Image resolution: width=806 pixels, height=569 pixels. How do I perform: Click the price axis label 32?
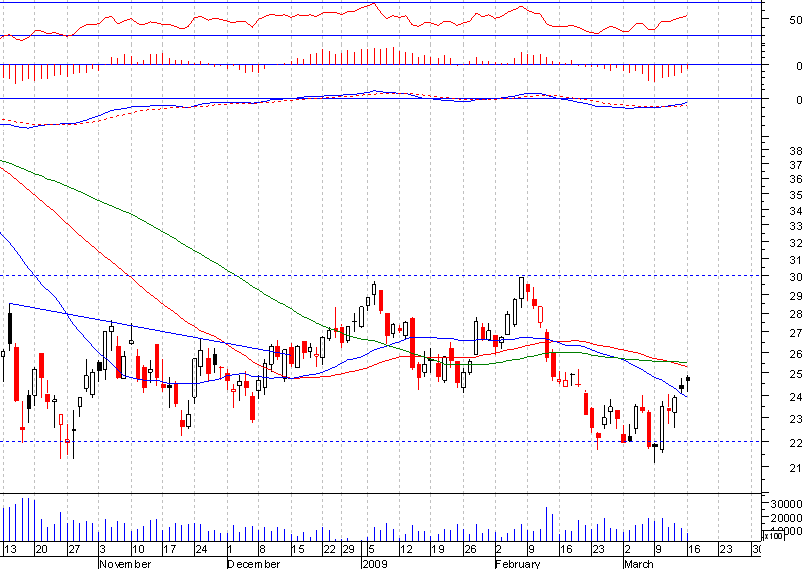[x=796, y=243]
